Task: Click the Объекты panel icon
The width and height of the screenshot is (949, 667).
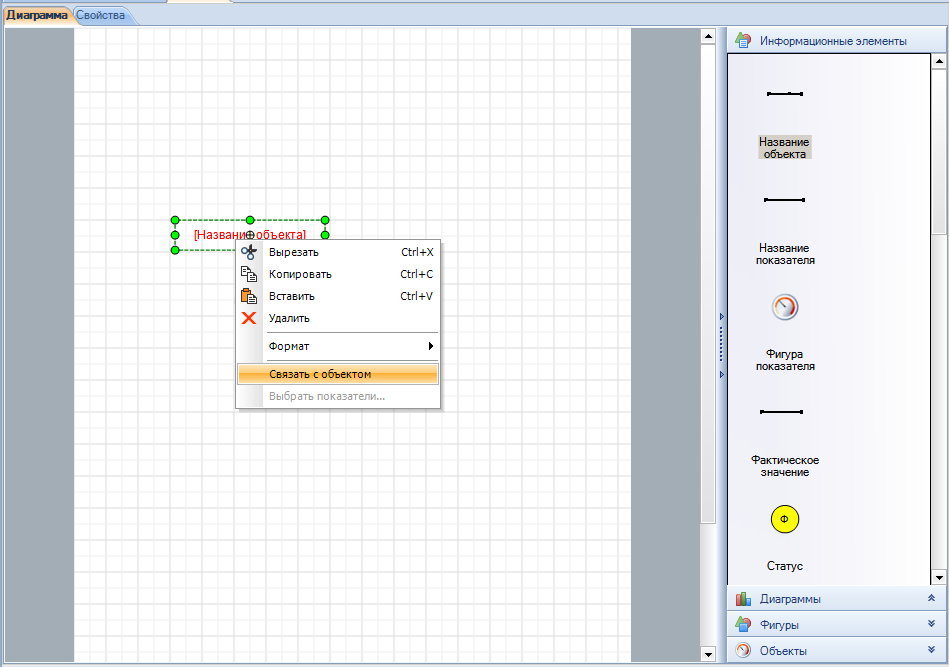Action: (743, 651)
